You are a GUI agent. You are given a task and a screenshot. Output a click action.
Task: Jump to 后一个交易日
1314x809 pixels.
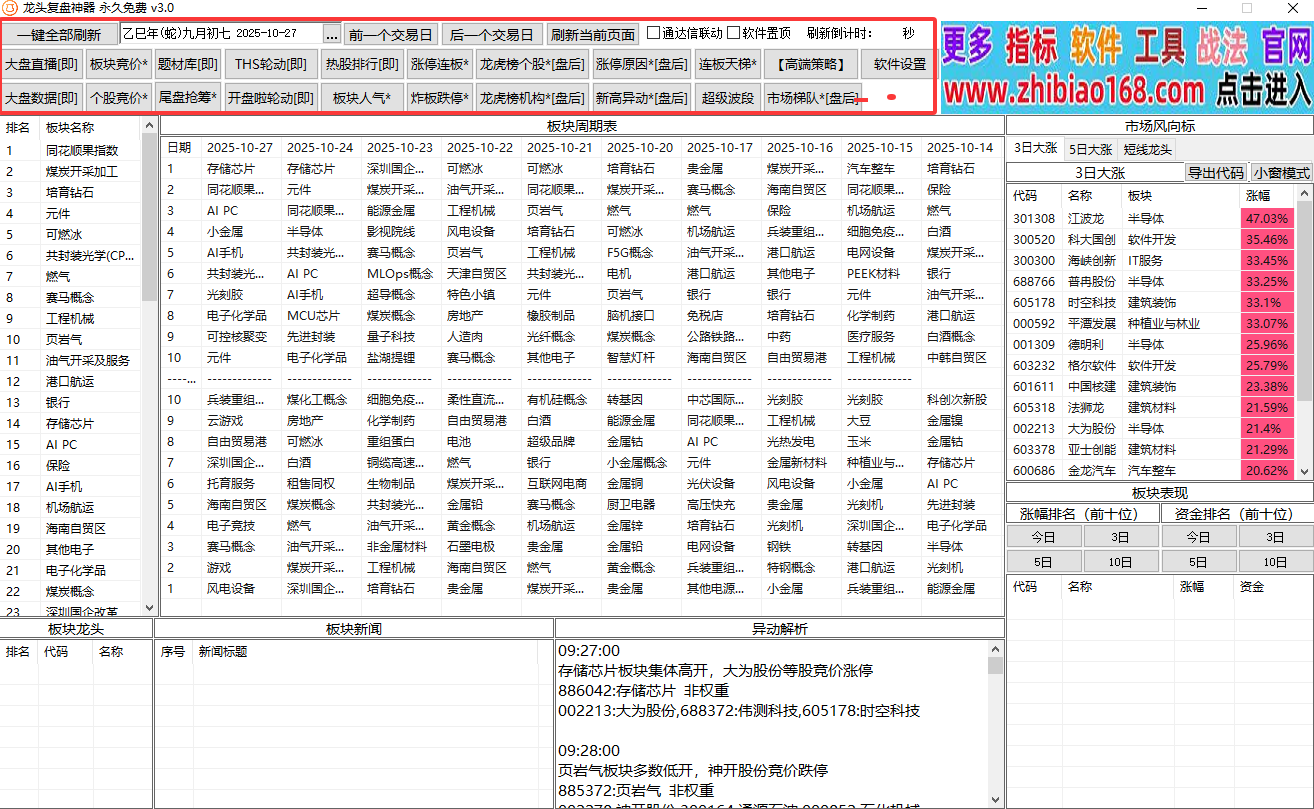(491, 34)
